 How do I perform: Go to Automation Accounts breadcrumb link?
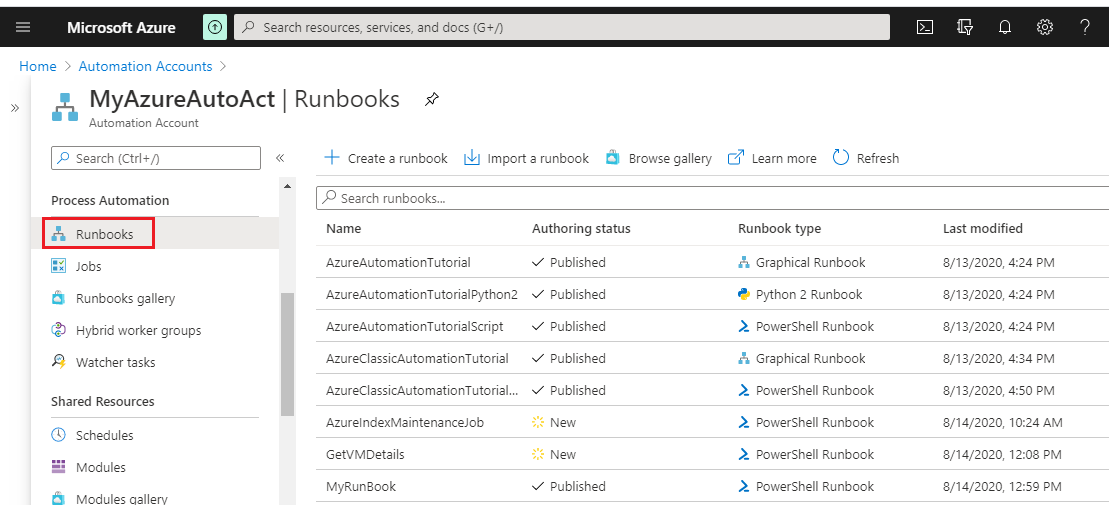145,66
